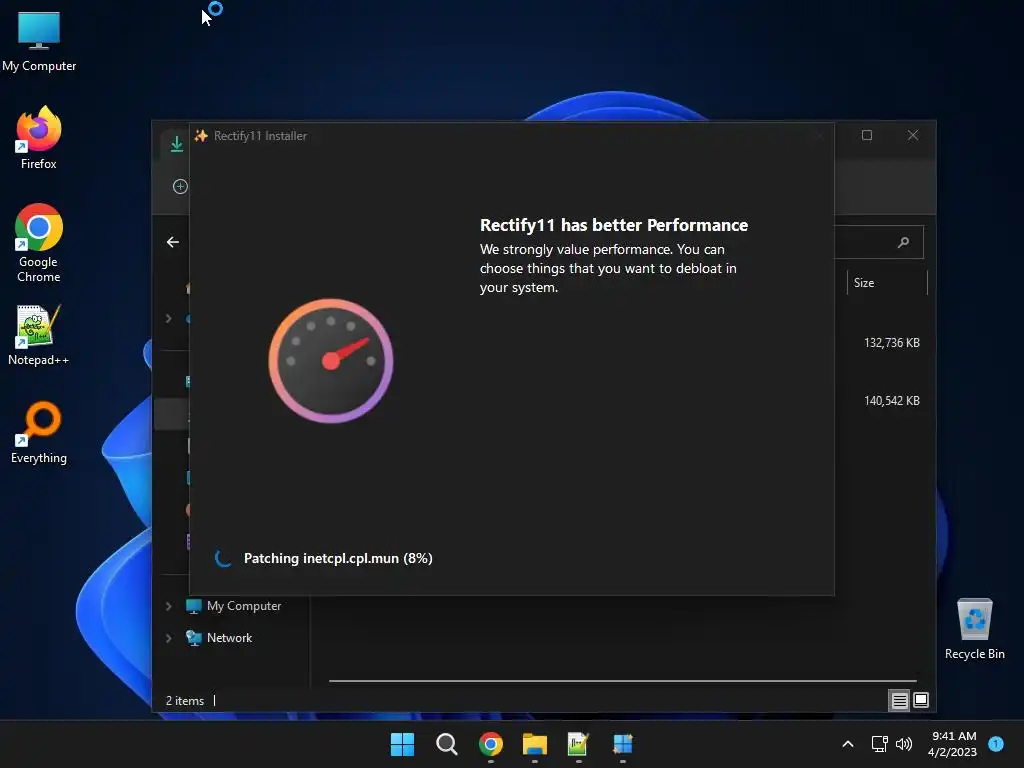
Task: Select the 140,542 KB file size cell
Action: pos(891,400)
